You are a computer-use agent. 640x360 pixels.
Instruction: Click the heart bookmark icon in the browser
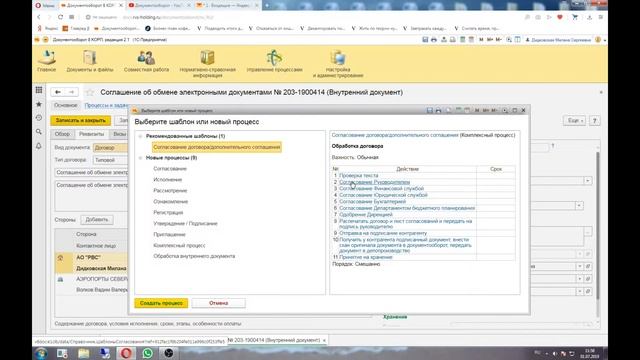click(x=560, y=17)
